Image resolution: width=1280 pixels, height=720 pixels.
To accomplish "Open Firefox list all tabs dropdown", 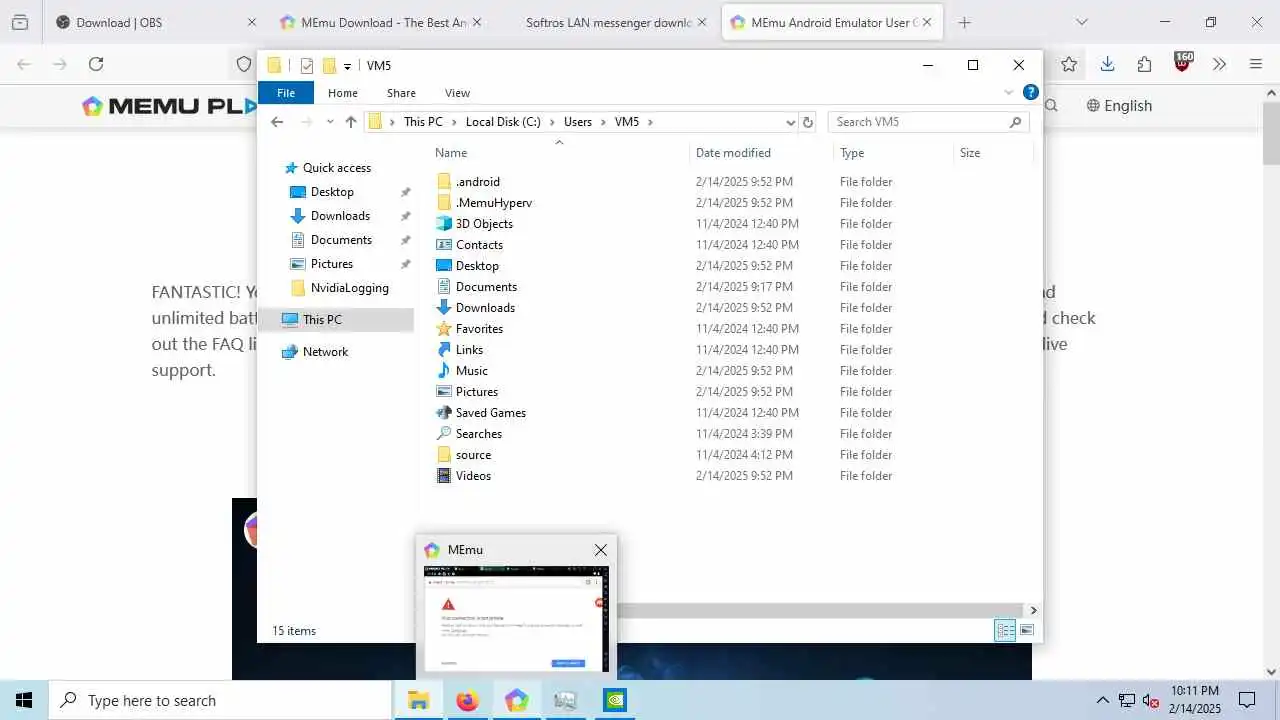I will pyautogui.click(x=1081, y=22).
